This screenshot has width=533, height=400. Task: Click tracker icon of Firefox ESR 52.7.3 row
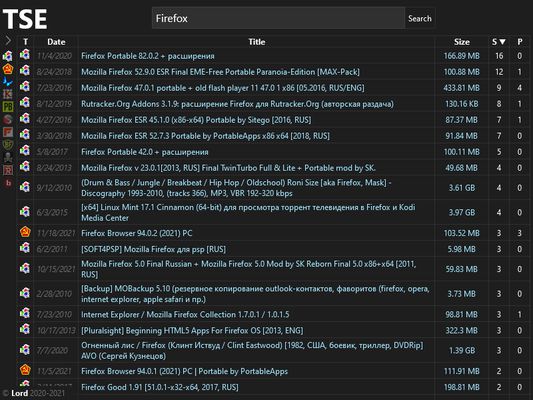(x=25, y=135)
